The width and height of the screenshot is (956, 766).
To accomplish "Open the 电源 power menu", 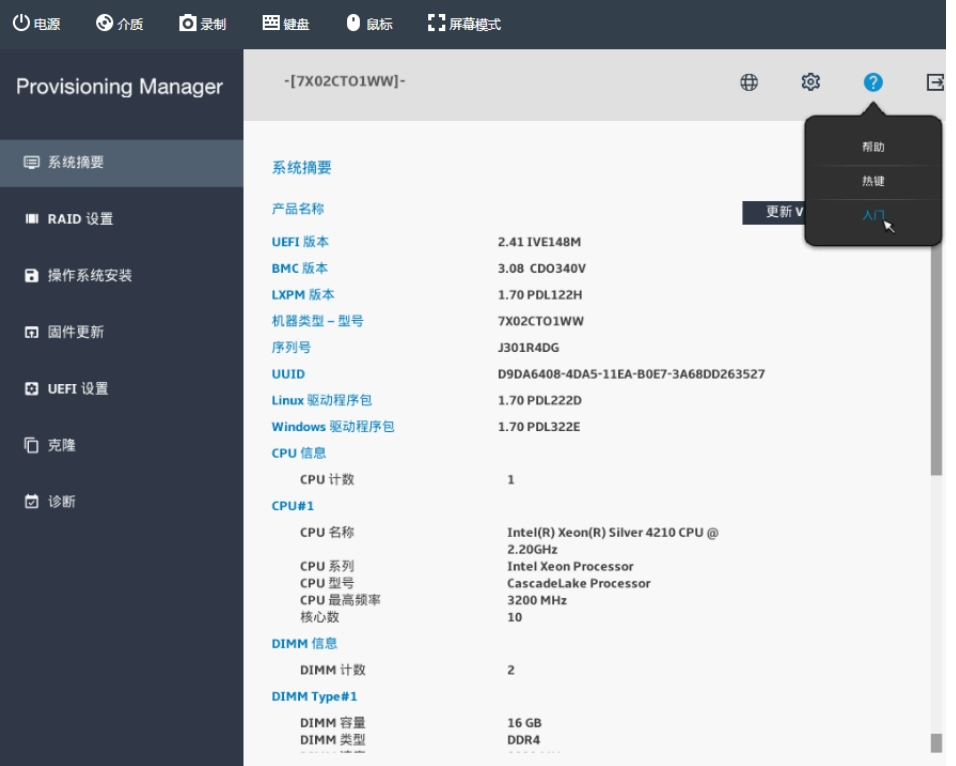I will [x=37, y=24].
